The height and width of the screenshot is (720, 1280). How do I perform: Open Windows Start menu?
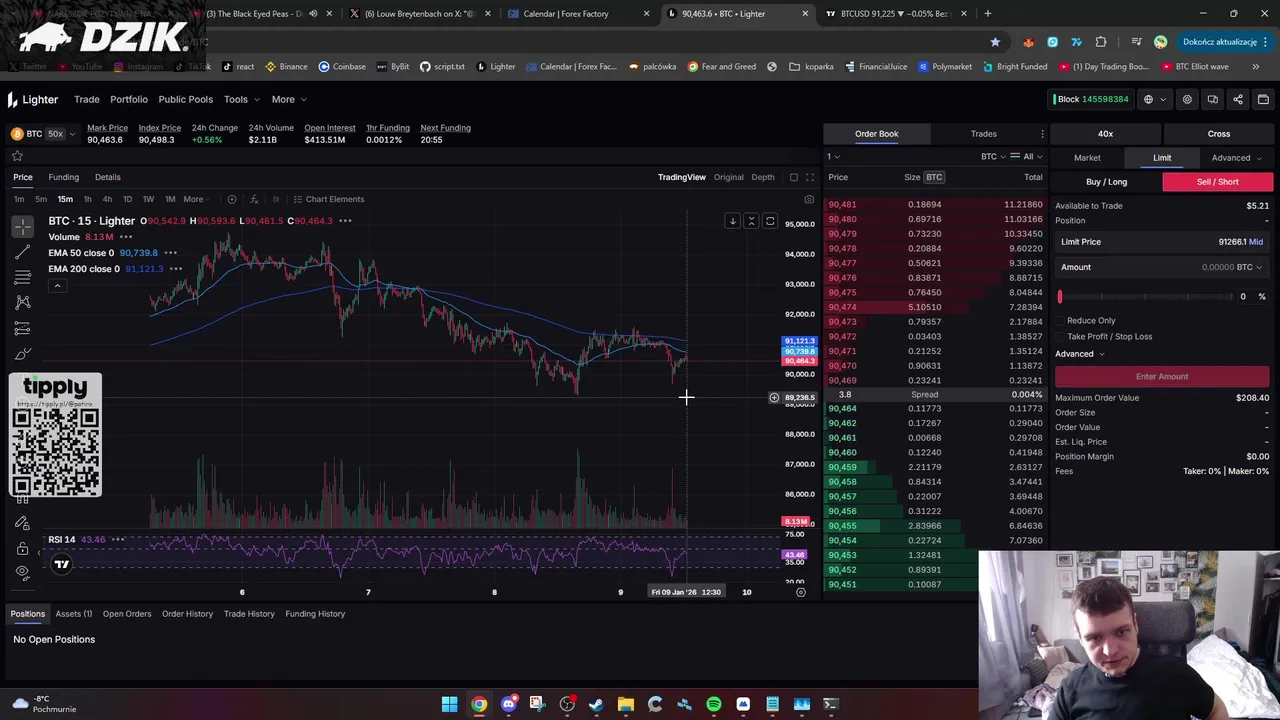450,704
